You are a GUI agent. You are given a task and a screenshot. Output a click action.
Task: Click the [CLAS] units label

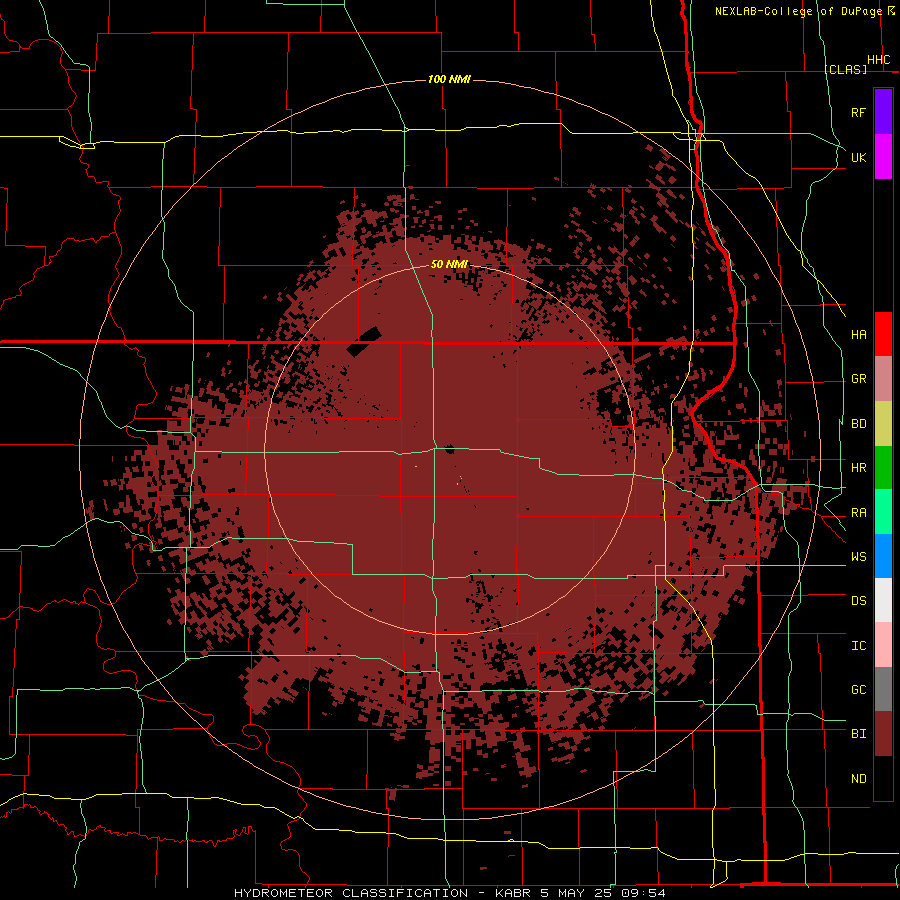pyautogui.click(x=845, y=69)
